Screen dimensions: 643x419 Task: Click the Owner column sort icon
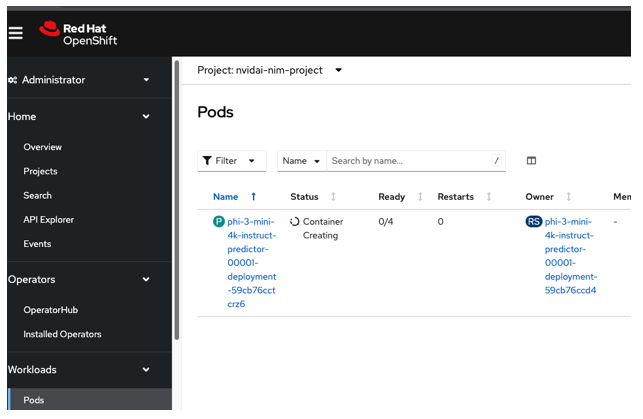pyautogui.click(x=568, y=197)
